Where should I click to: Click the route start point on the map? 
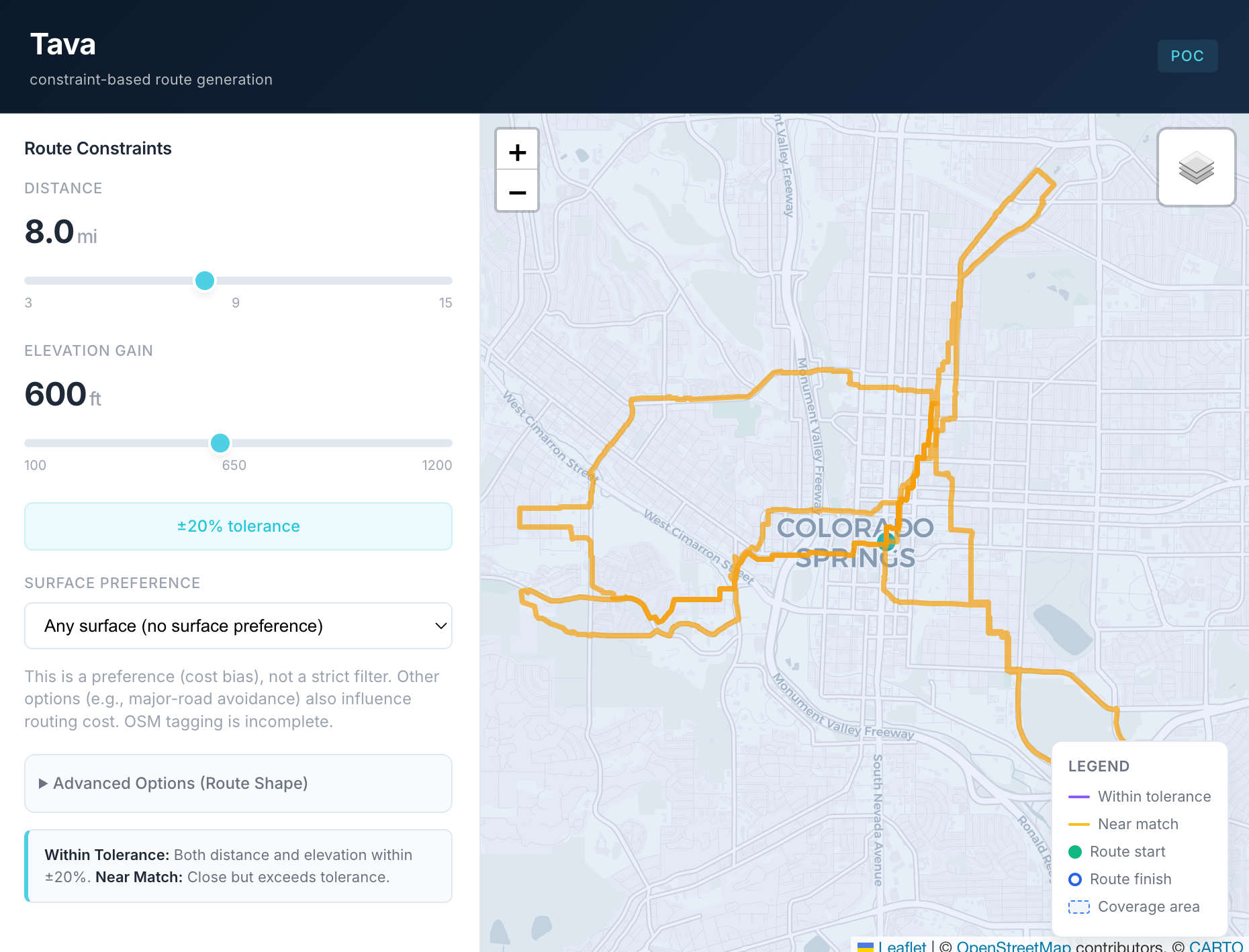point(885,542)
